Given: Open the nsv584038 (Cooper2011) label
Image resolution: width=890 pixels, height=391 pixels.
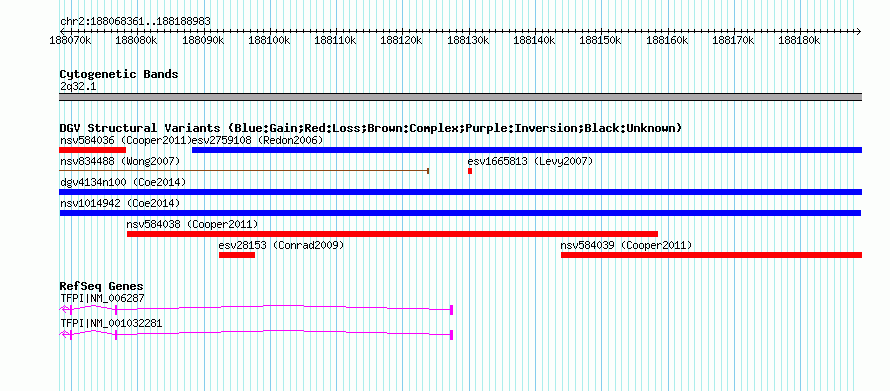Looking at the screenshot, I should (192, 224).
